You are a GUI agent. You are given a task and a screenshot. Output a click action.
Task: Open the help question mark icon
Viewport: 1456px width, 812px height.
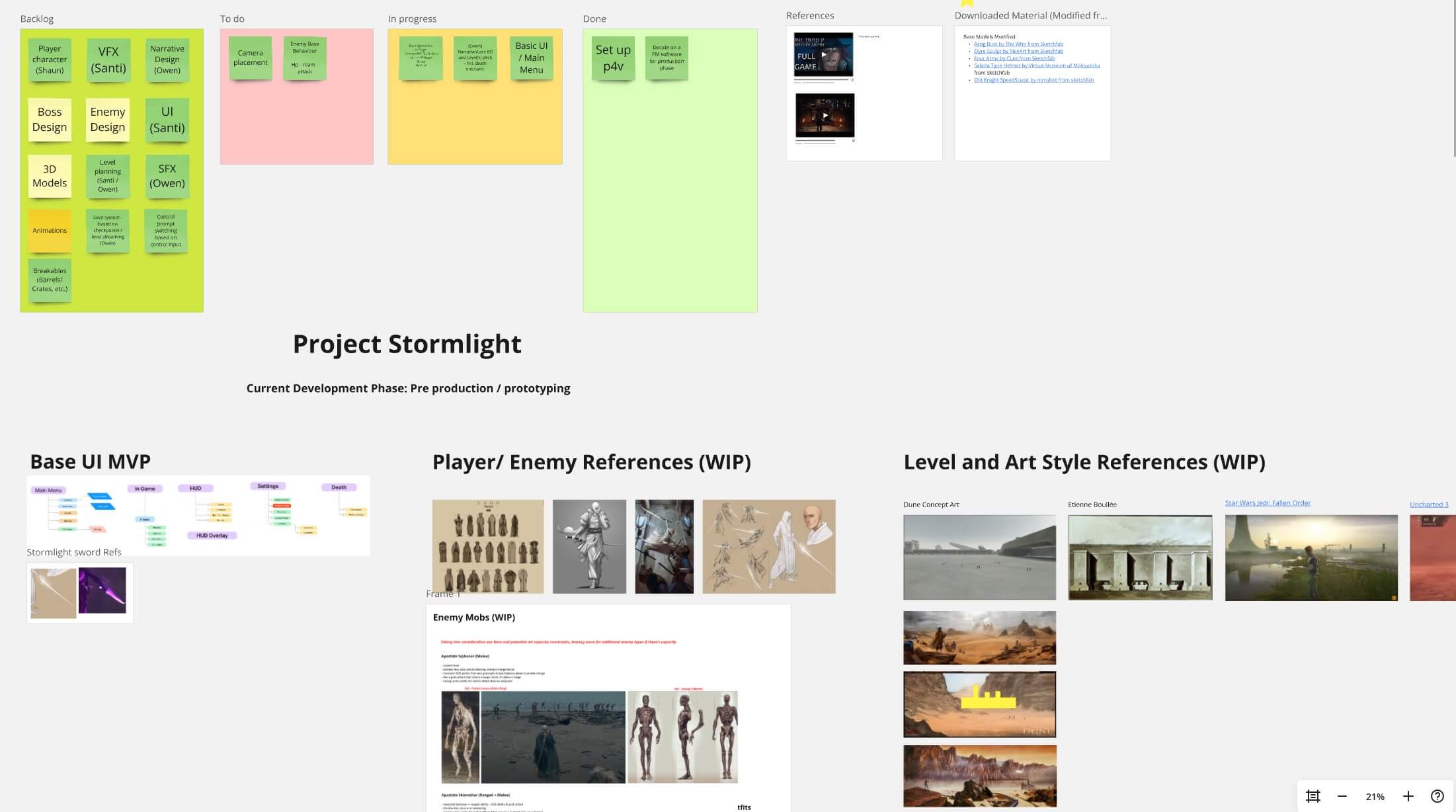coord(1437,796)
